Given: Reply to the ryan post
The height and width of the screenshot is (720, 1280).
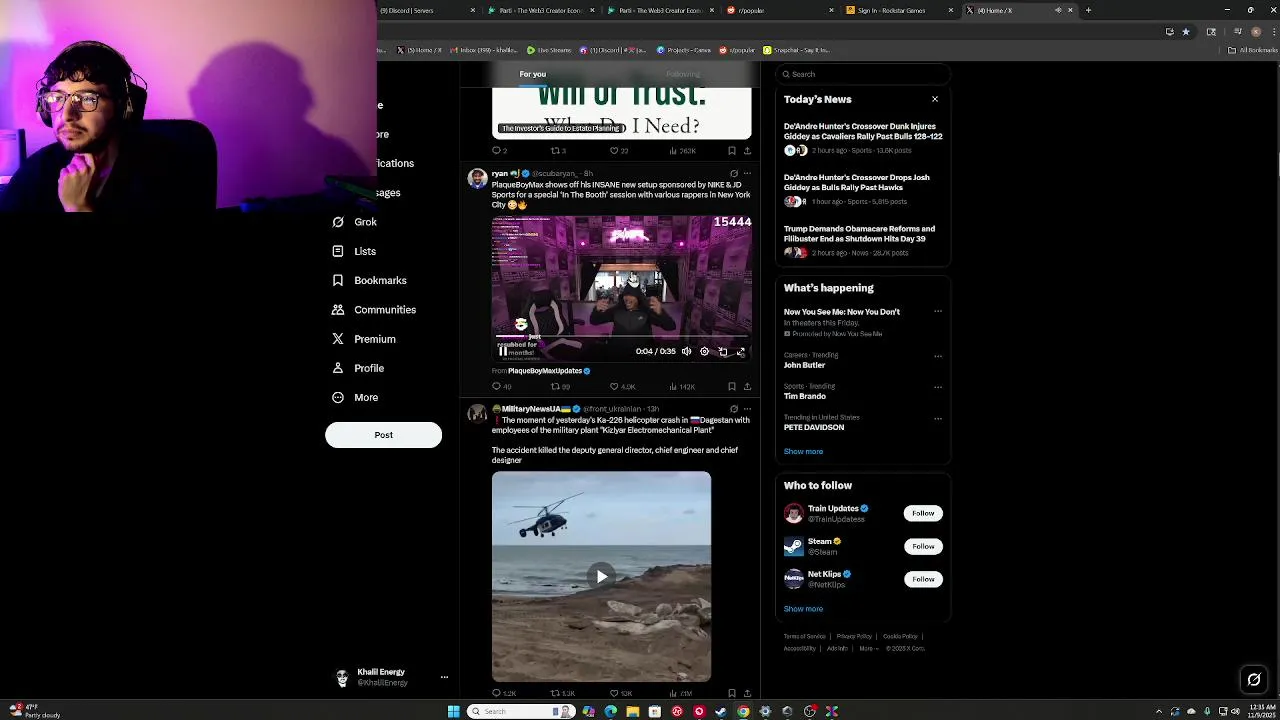Looking at the screenshot, I should pyautogui.click(x=501, y=386).
